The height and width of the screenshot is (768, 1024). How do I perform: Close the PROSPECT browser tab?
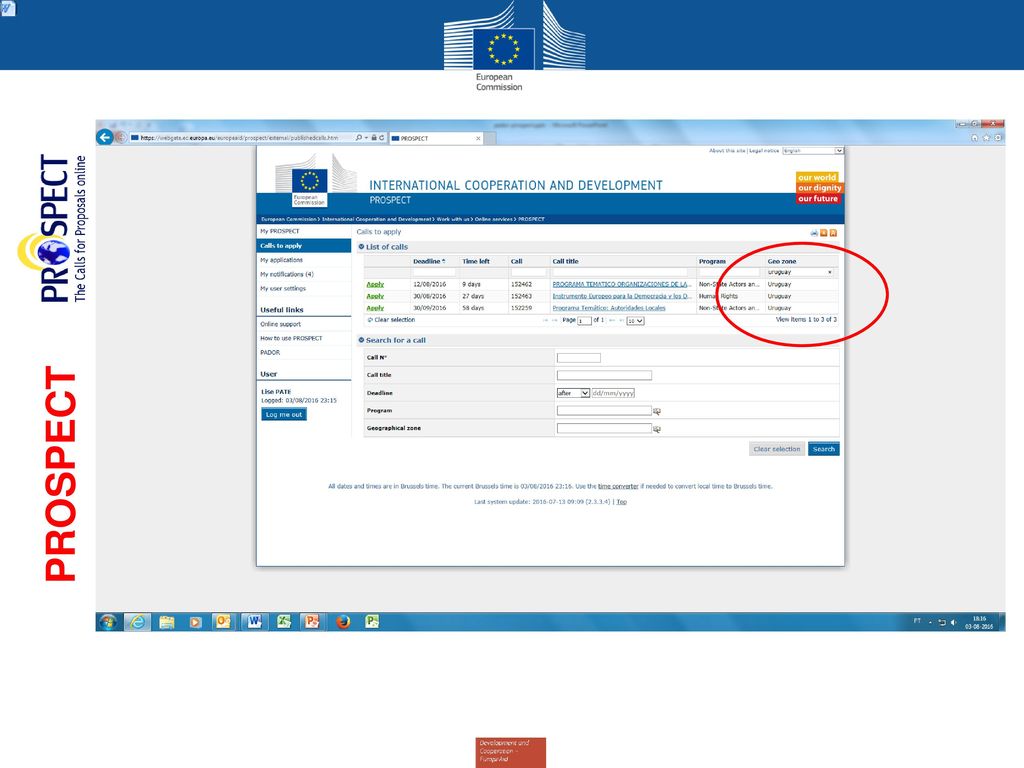478,138
